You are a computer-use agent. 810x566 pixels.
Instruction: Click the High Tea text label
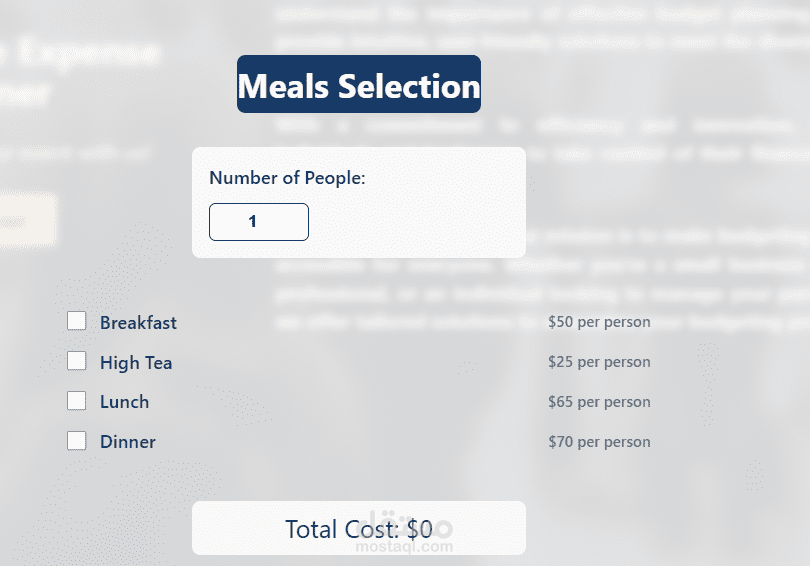pos(136,363)
